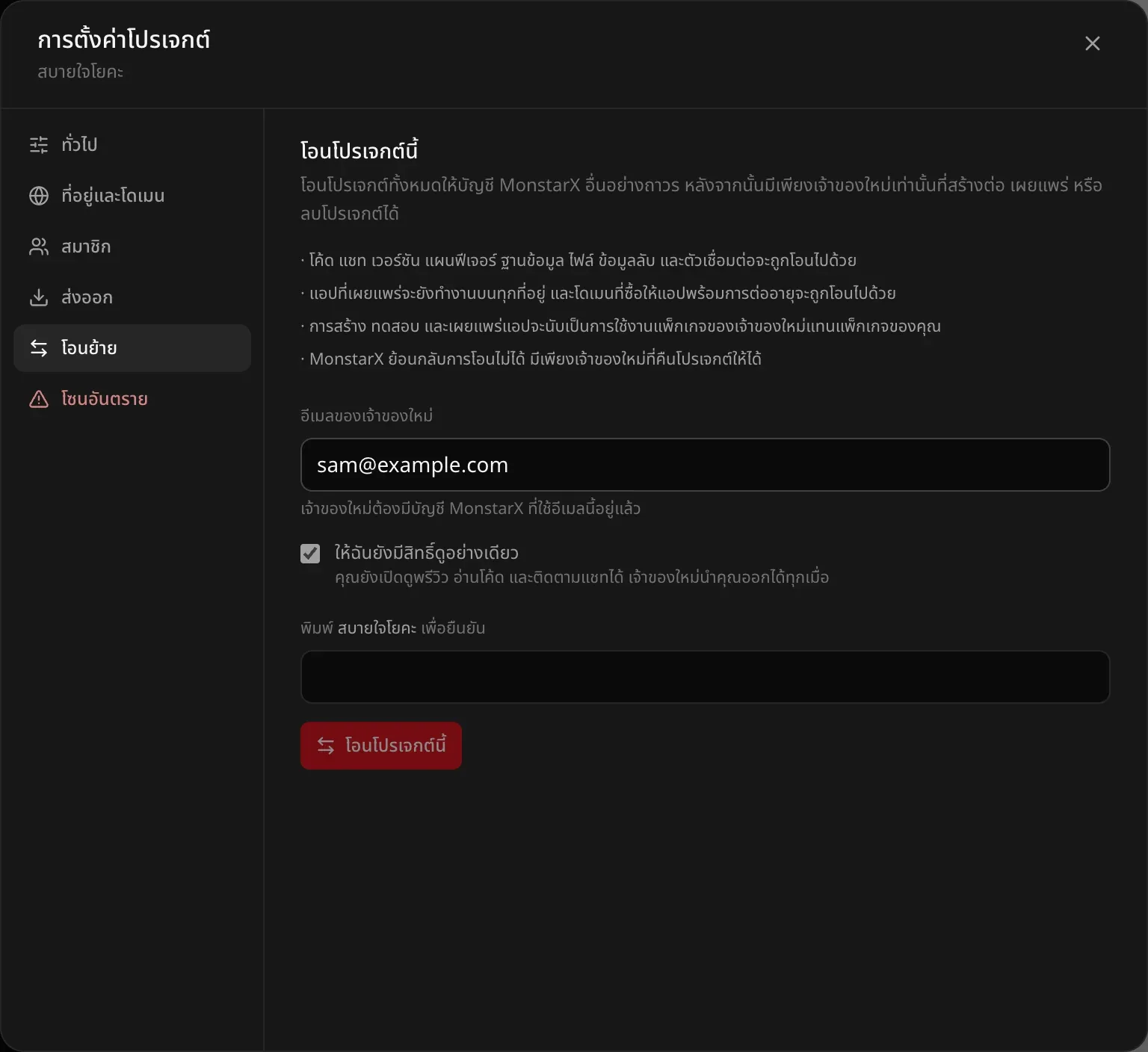Toggle the ให้ฉันยังมีสิทธิ์ดูอย่างเดียว checkbox
The image size is (1148, 1052).
tap(310, 554)
